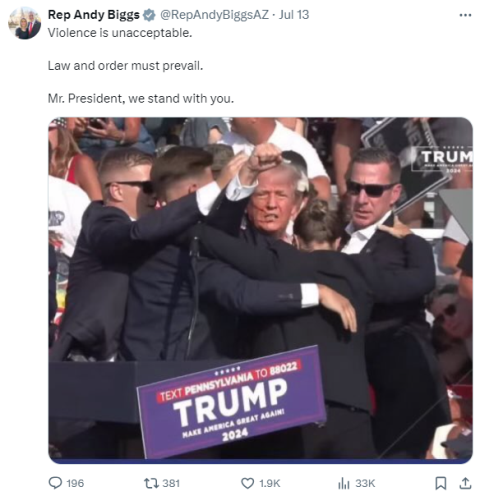This screenshot has width=480, height=496.
Task: Like the tweet with the heart icon
Action: (247, 483)
